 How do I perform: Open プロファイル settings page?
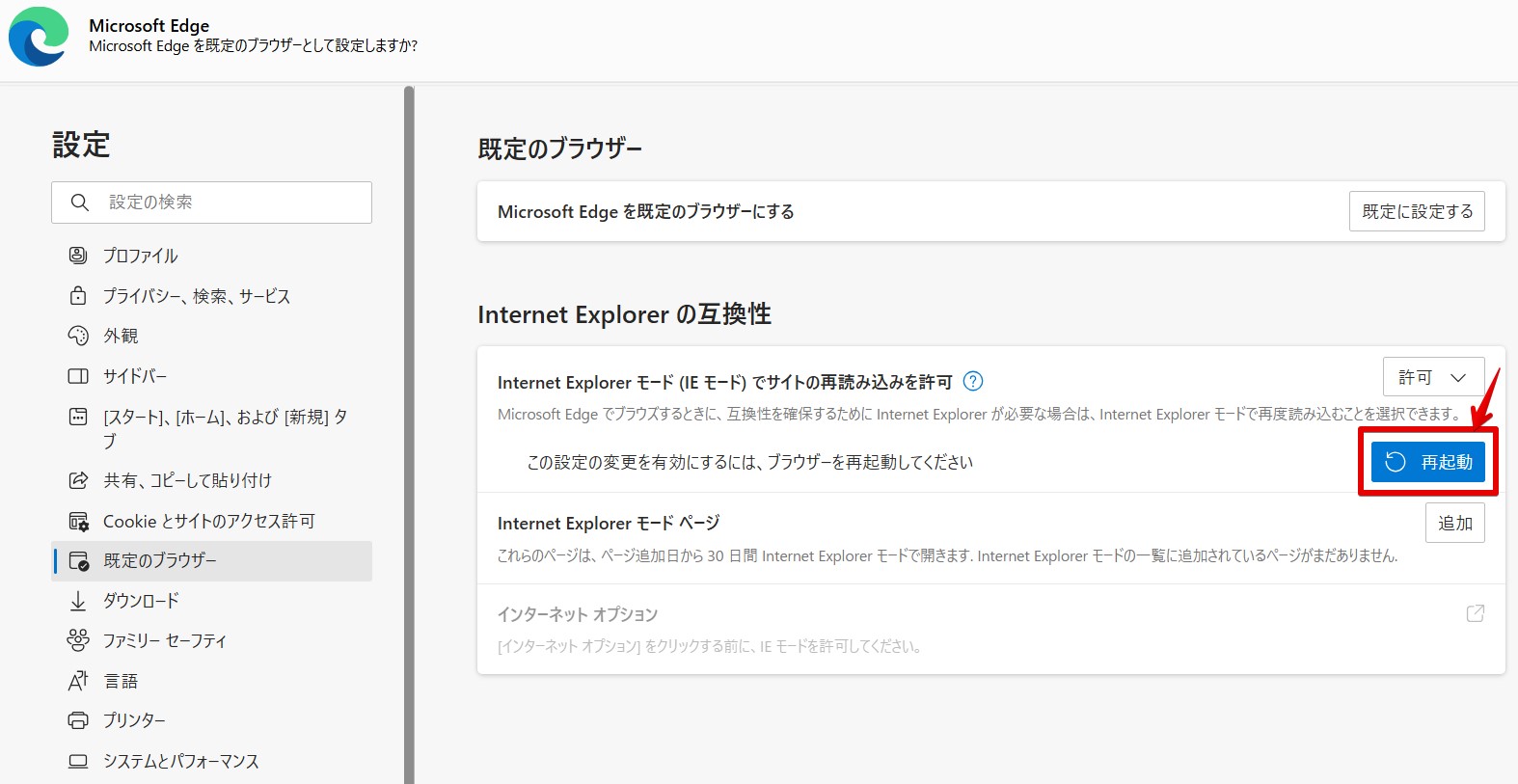coord(212,256)
